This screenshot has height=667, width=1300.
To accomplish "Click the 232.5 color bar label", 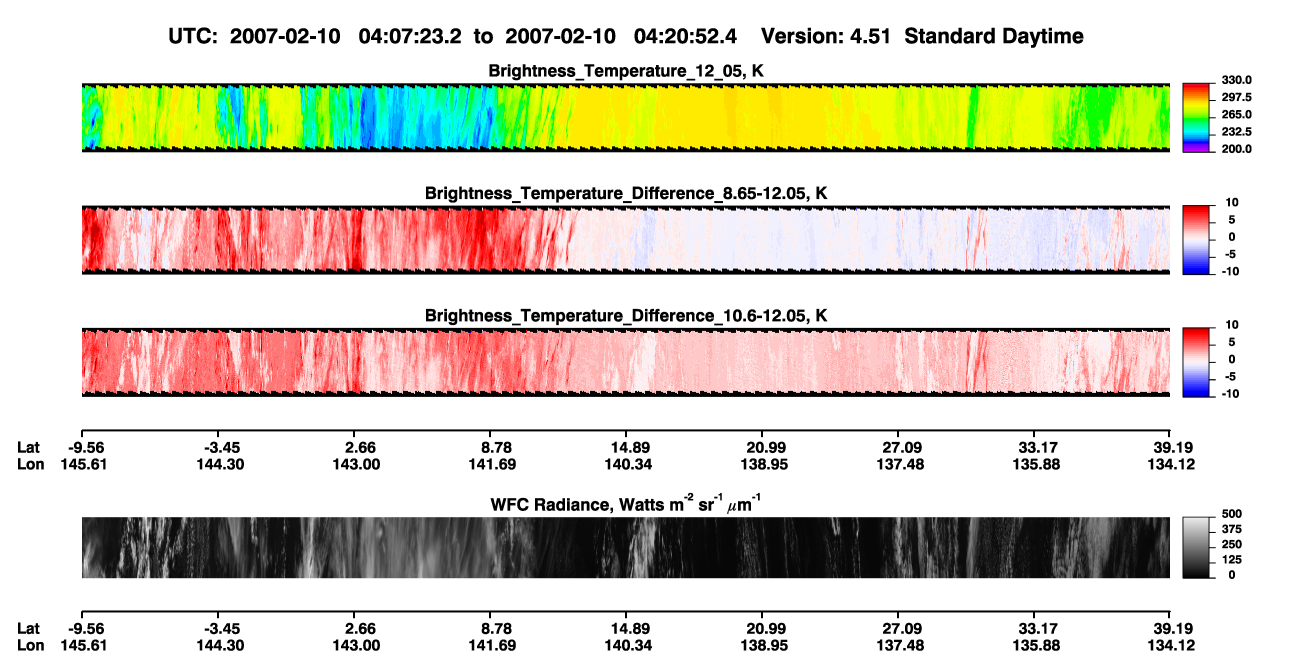I will tap(1236, 132).
